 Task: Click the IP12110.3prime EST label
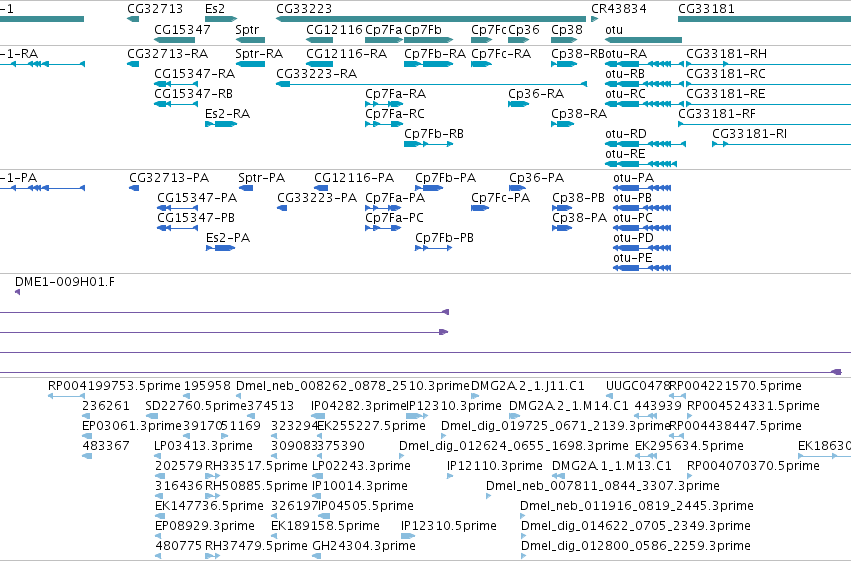click(x=495, y=466)
